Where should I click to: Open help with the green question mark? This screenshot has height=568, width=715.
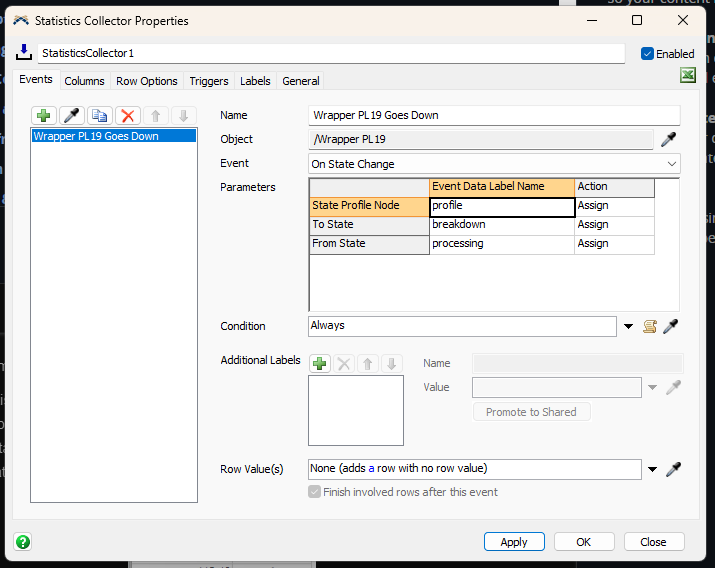click(23, 542)
